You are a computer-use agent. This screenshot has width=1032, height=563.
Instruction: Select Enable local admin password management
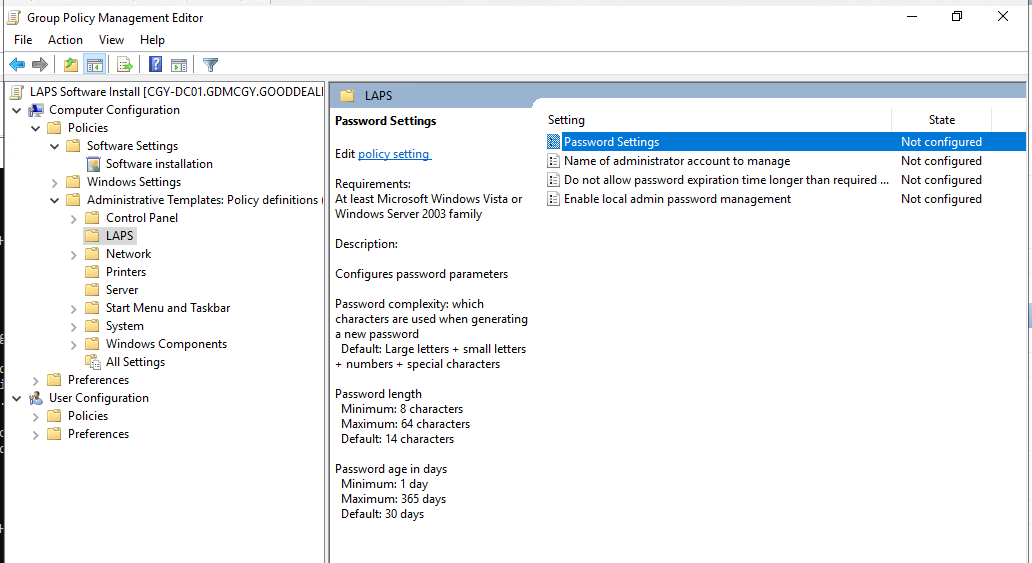coord(677,199)
